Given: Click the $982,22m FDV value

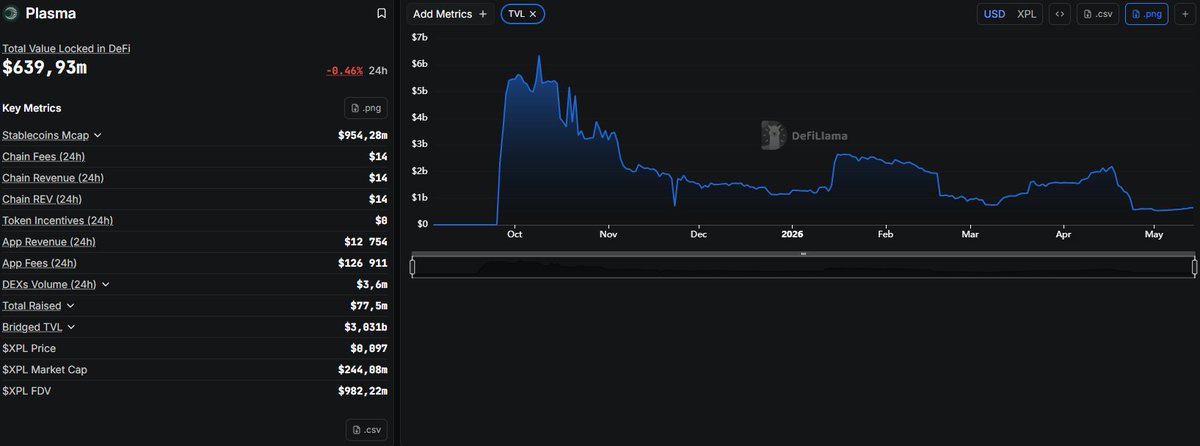Looking at the screenshot, I should point(362,391).
